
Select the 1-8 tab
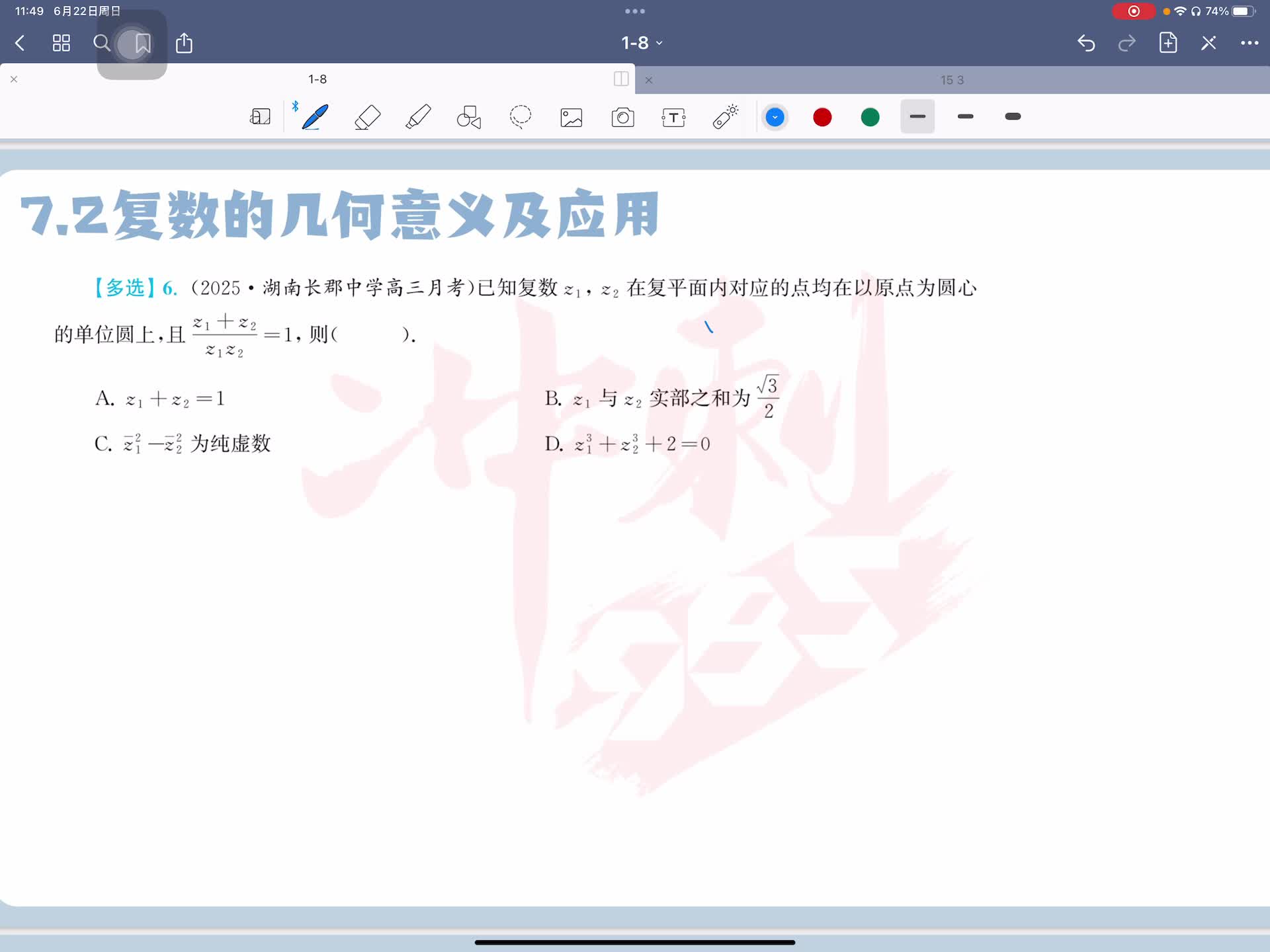(x=317, y=79)
